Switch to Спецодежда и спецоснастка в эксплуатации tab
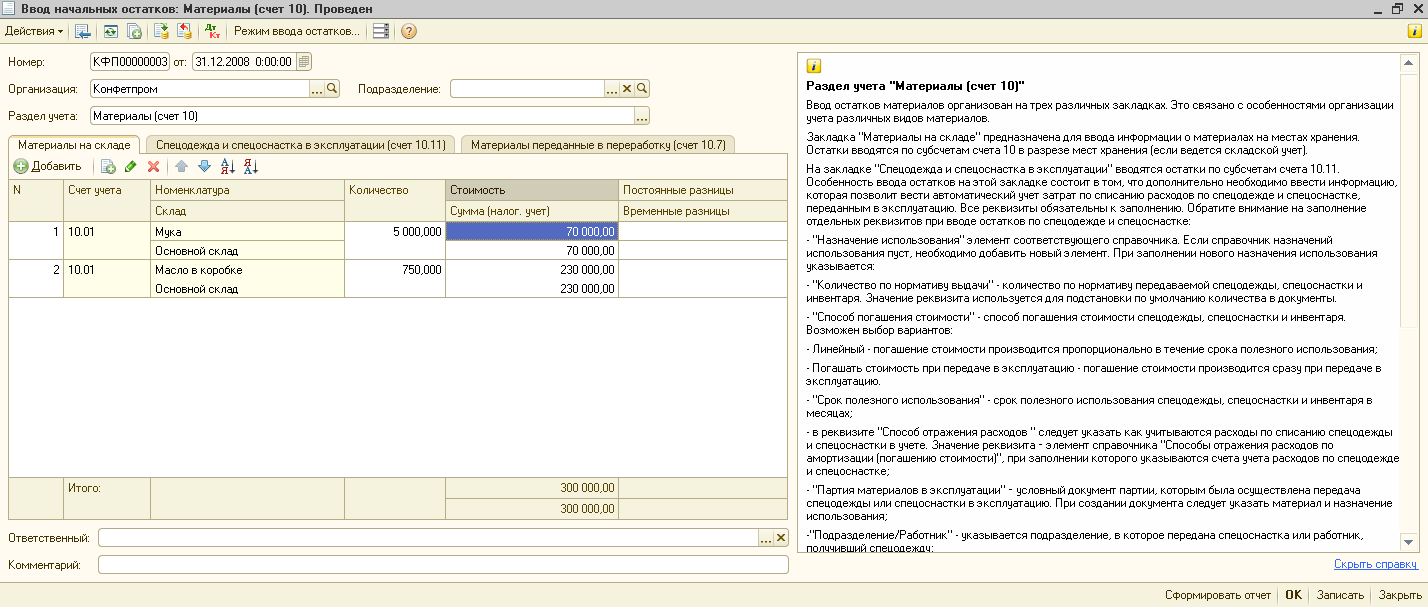Screen dimensions: 1428x607 (301, 145)
